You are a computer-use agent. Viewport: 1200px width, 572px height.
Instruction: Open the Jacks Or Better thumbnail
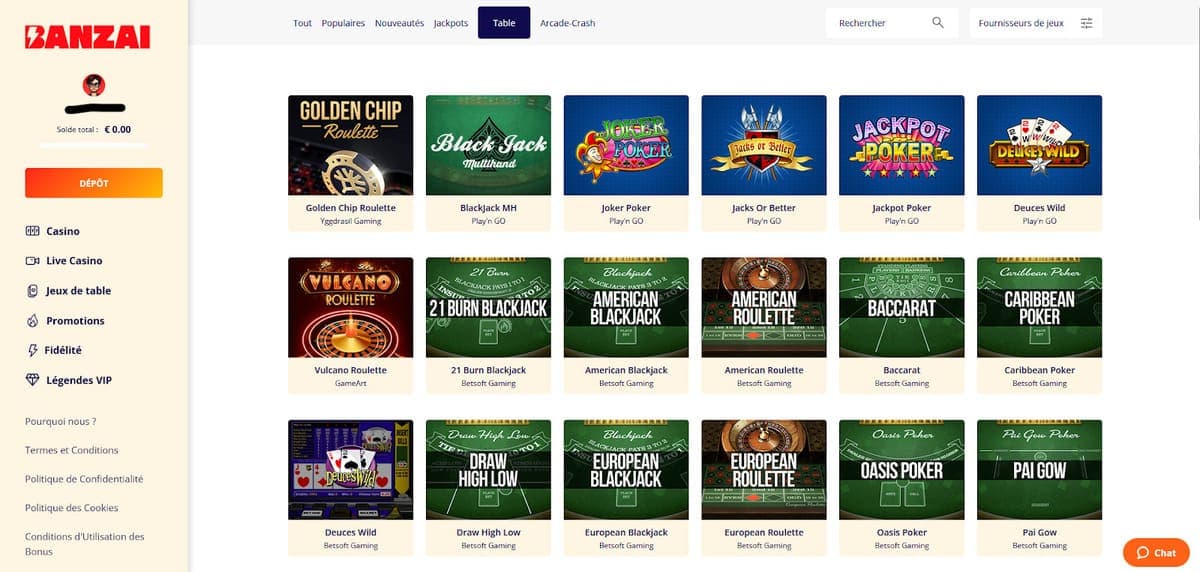click(764, 145)
